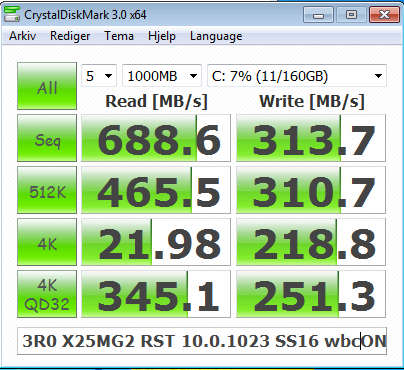Select the 4K QD32 write result 251.3
This screenshot has width=404, height=370.
point(311,294)
